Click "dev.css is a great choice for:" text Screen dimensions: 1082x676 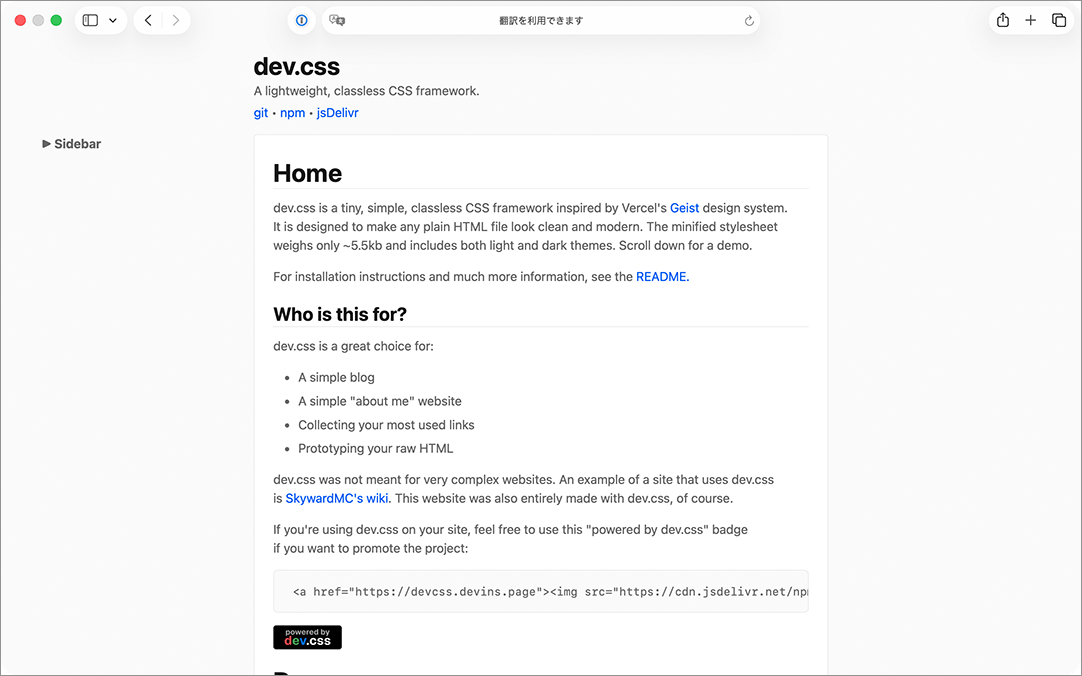pos(353,346)
